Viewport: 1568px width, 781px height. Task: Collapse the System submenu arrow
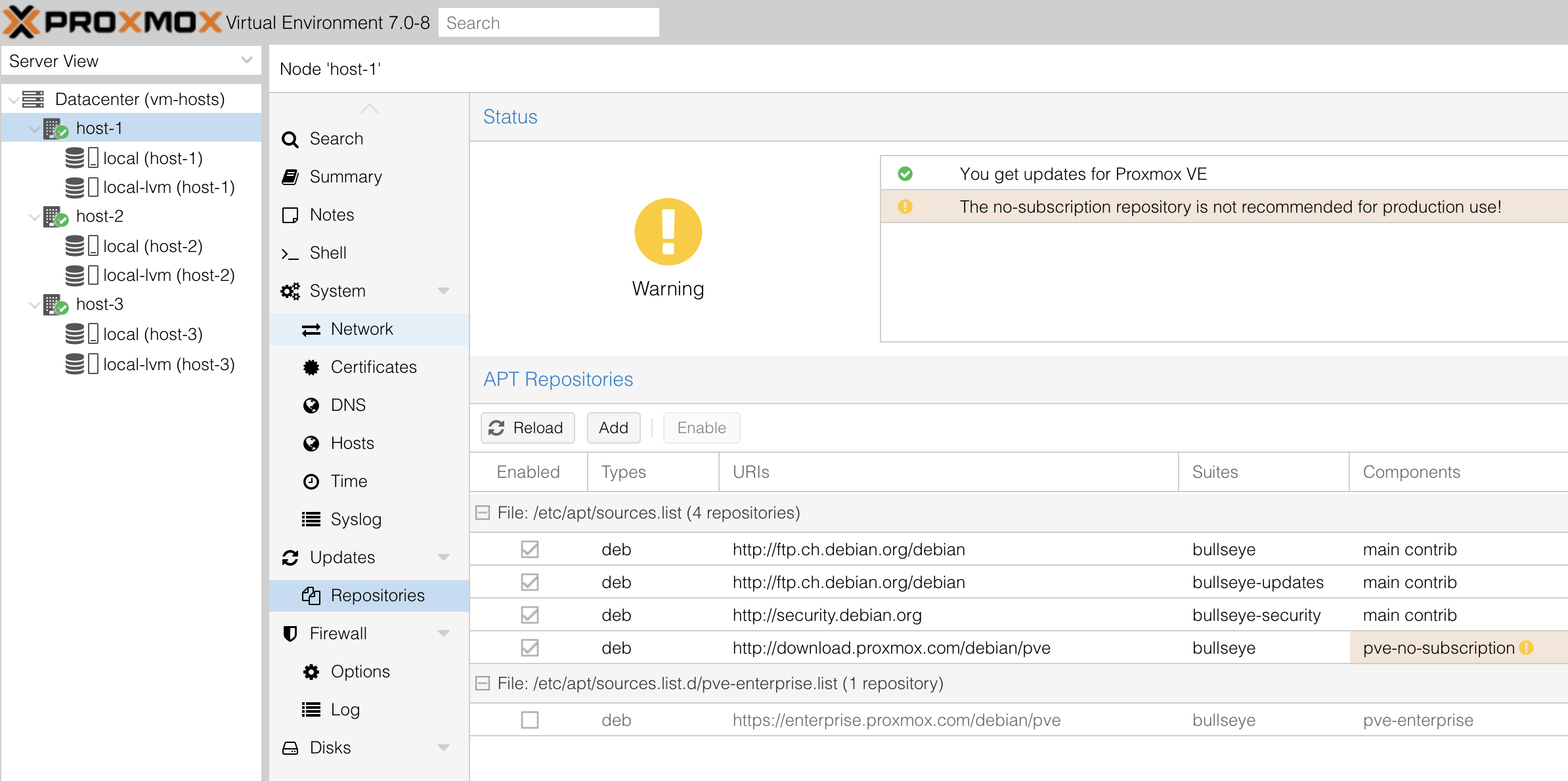[444, 291]
